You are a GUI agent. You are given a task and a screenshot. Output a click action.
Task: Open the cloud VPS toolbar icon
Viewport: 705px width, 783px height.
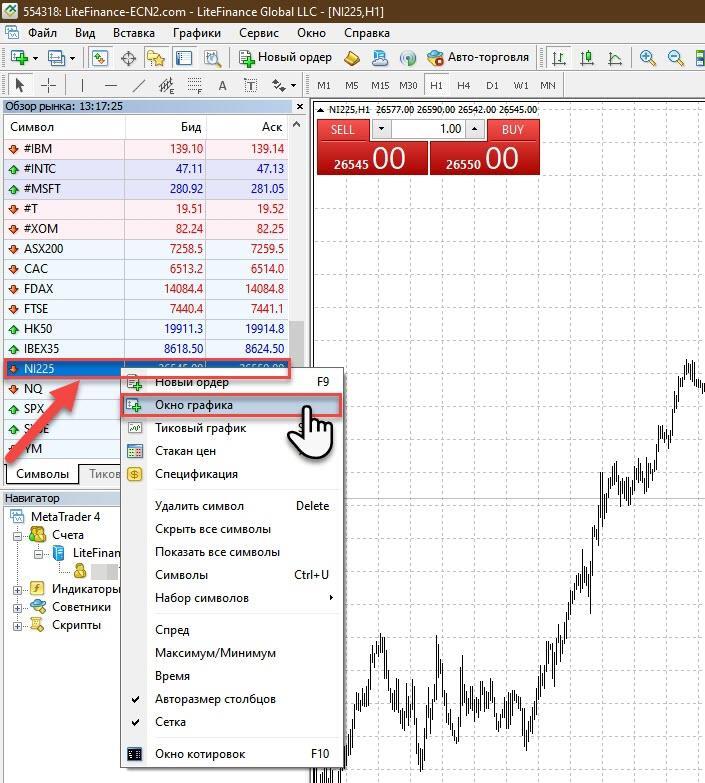click(380, 58)
